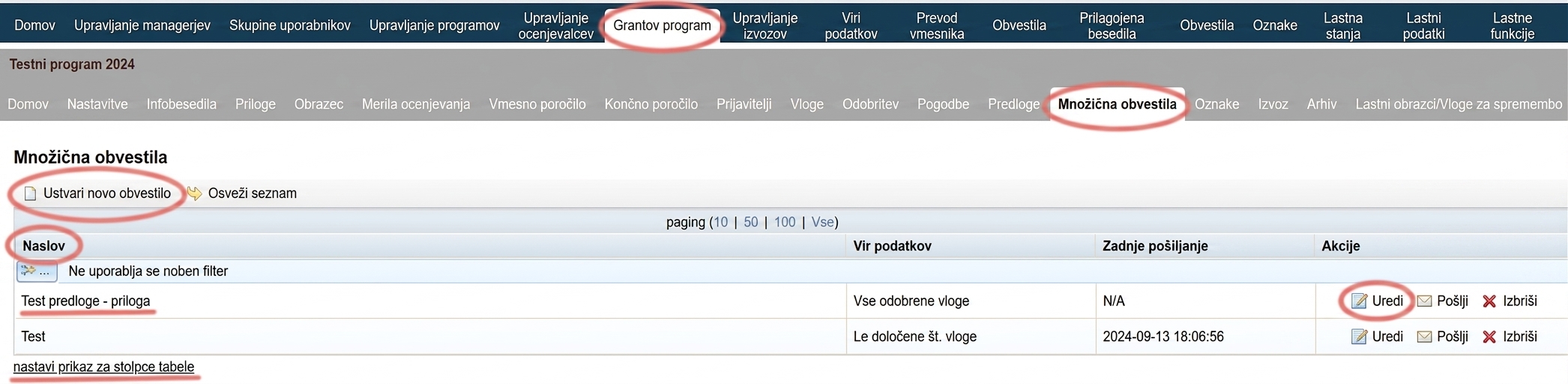Click the red X icon in the Test predloge - priloga row
Viewport: 1568px width, 384px height.
tap(1489, 301)
